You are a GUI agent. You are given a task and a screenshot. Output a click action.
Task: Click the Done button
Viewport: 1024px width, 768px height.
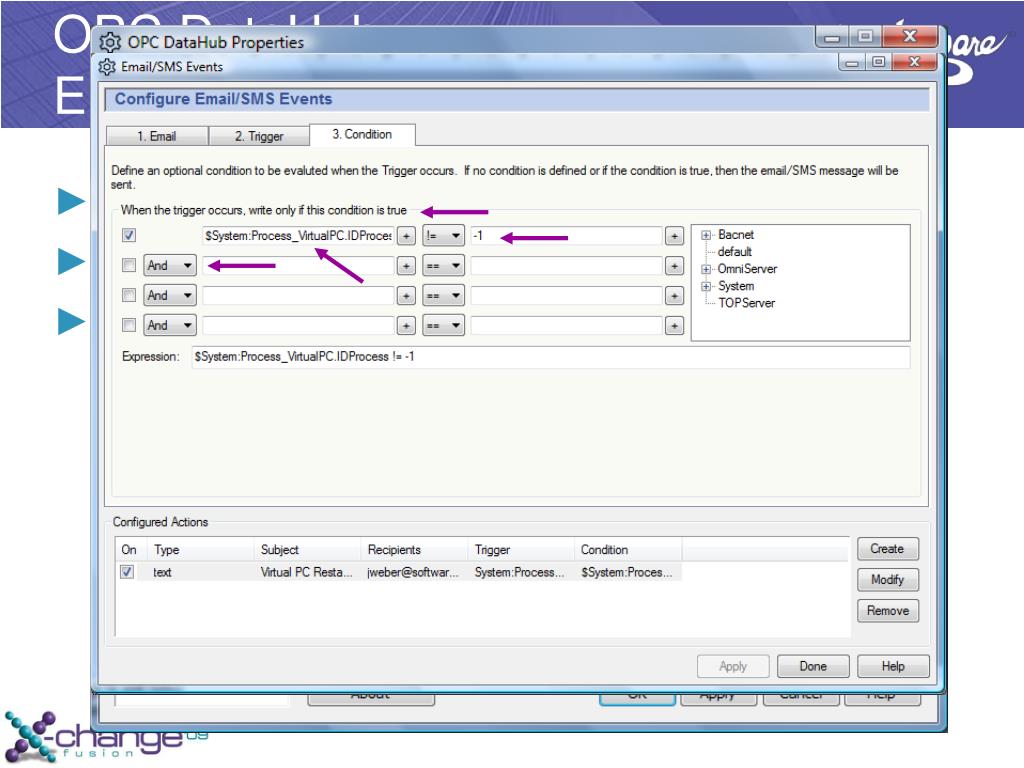pos(813,666)
